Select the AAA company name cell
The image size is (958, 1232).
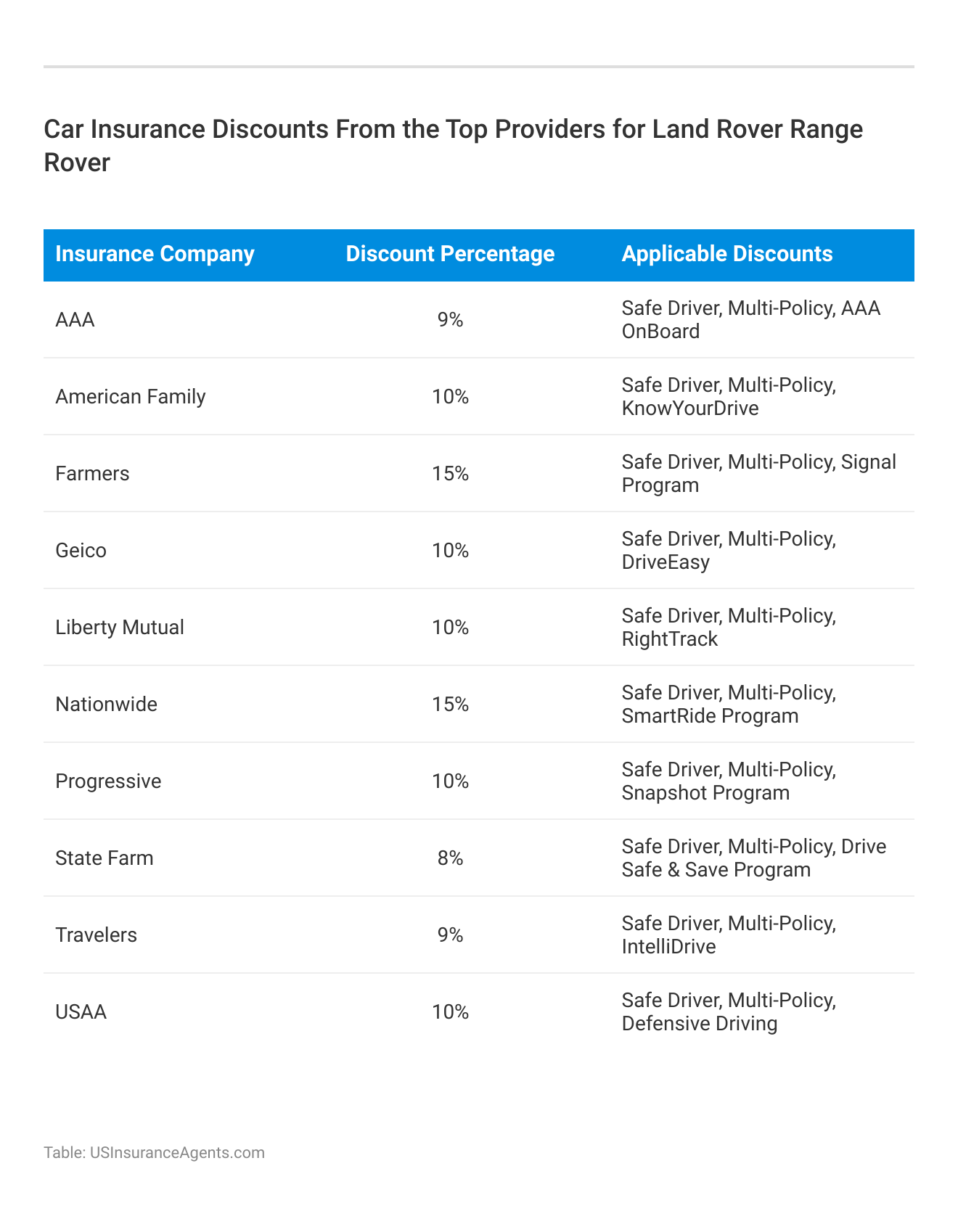tap(75, 320)
